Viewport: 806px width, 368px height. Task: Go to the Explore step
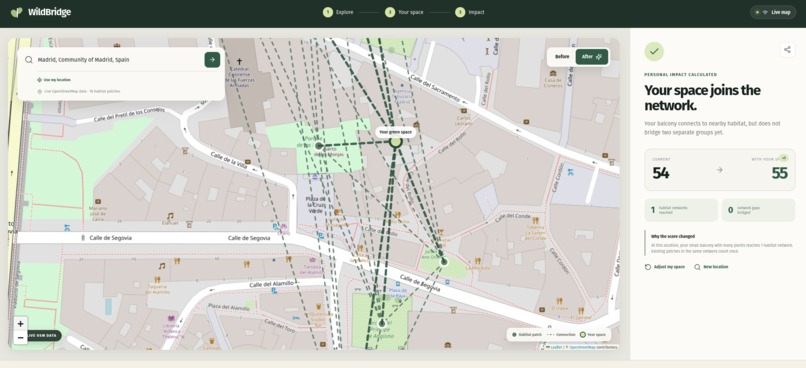pyautogui.click(x=338, y=12)
